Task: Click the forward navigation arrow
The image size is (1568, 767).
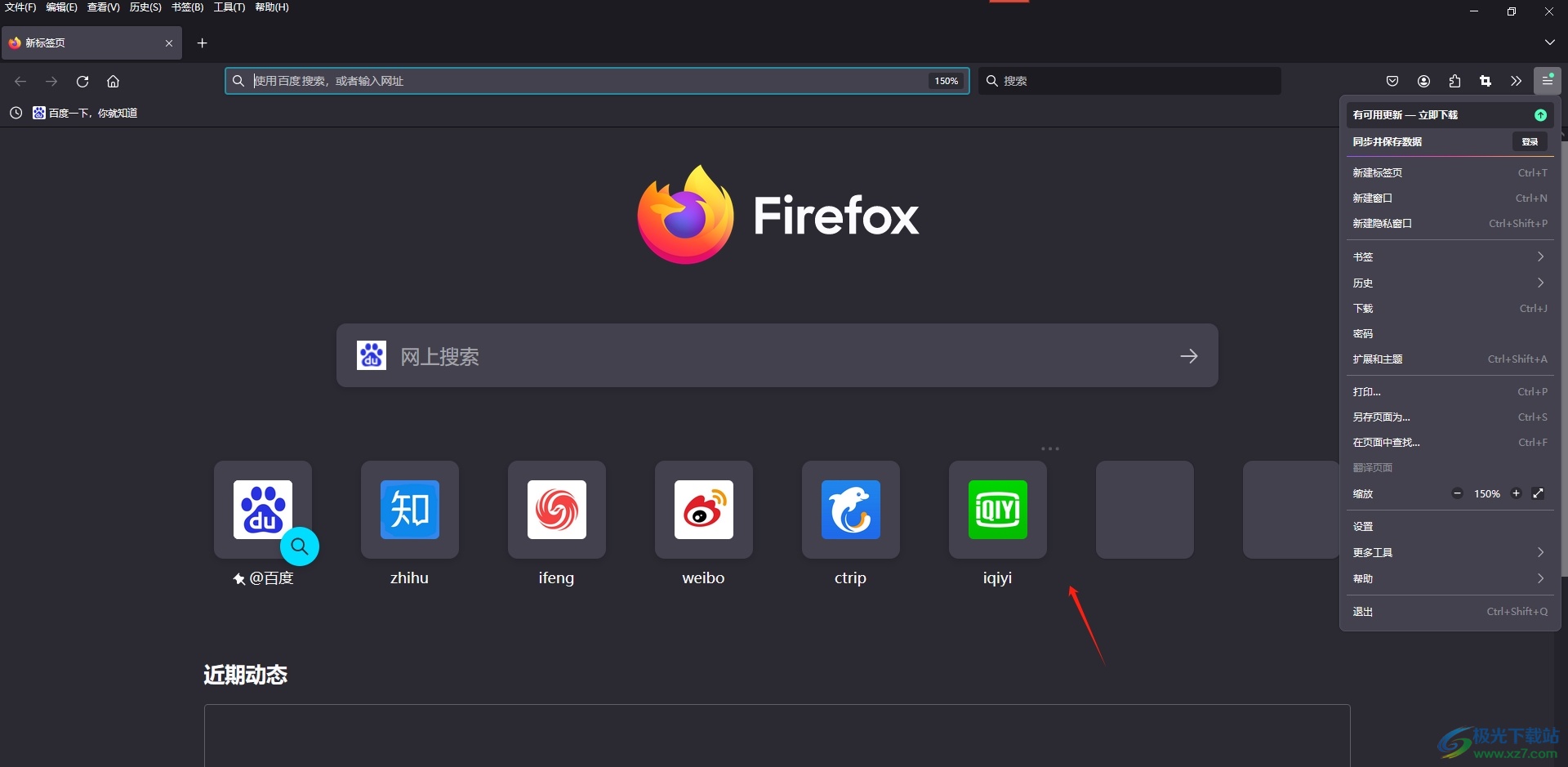Action: tap(51, 82)
